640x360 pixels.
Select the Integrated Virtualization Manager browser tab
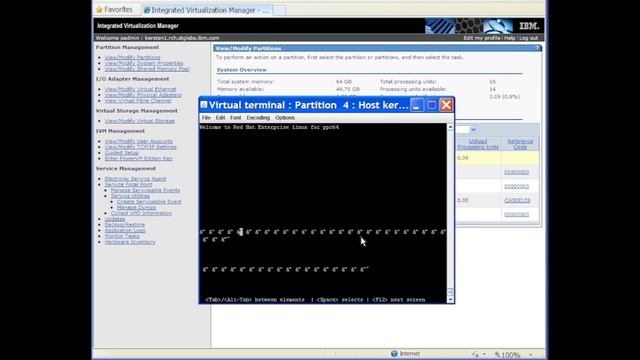[207, 10]
